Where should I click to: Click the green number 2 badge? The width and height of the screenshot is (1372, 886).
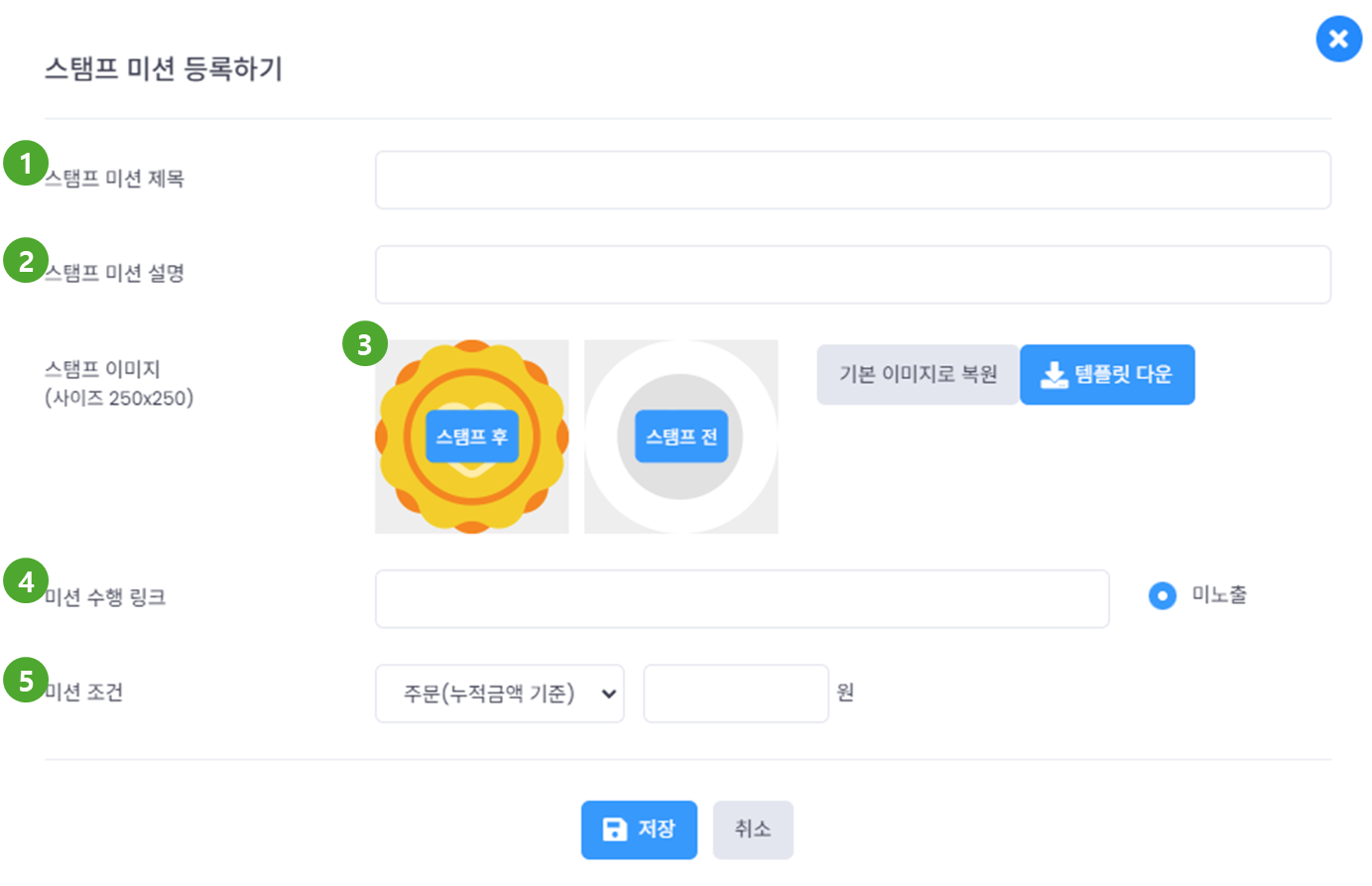(x=26, y=261)
